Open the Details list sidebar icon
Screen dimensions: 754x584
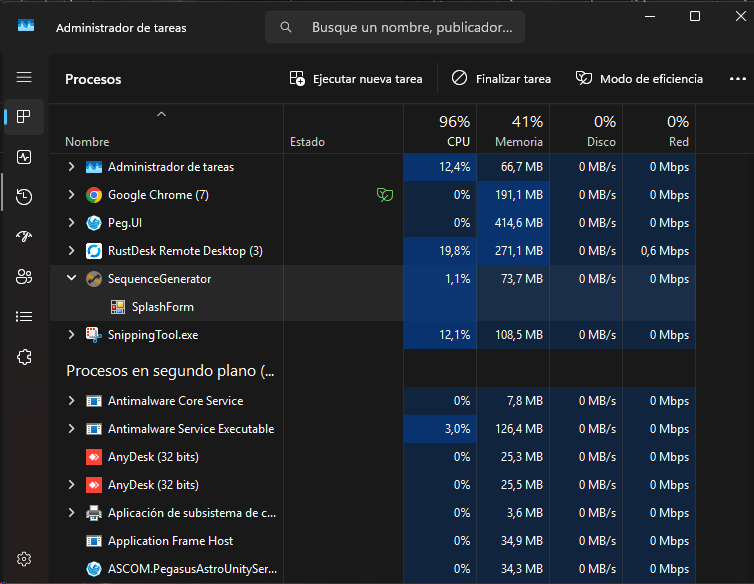pos(24,317)
